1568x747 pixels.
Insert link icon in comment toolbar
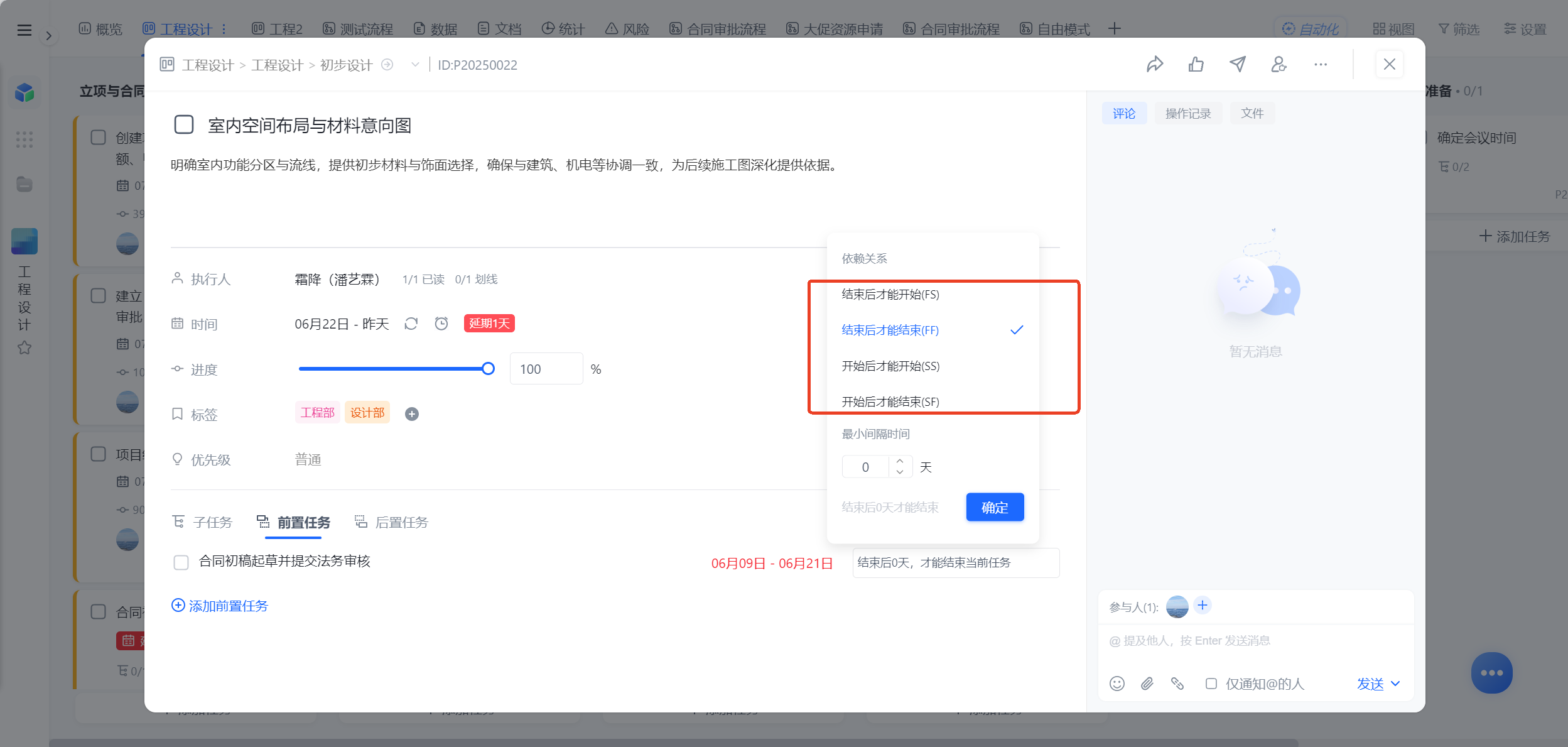pos(1177,684)
